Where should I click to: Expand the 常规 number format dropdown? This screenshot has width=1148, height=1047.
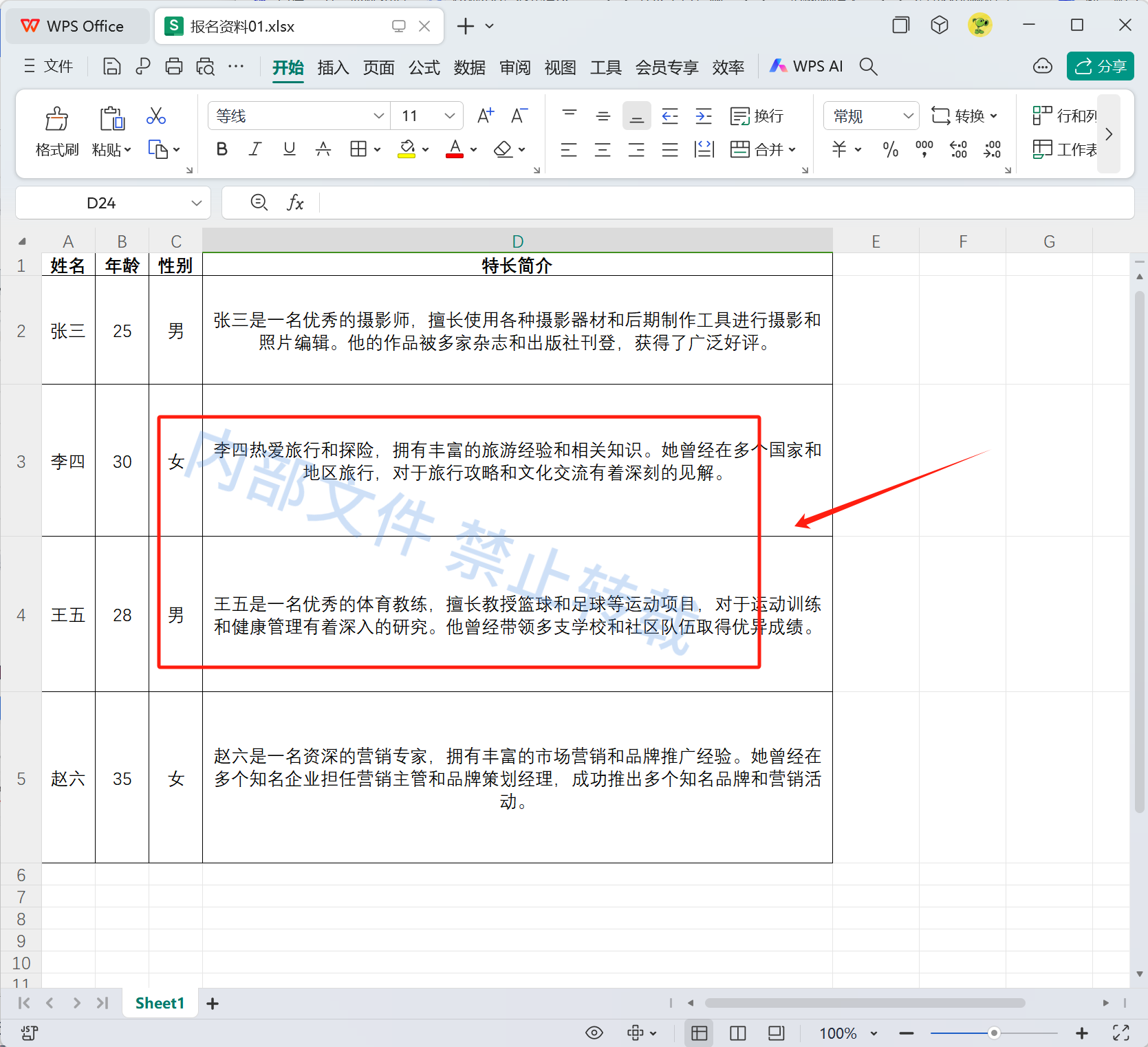pyautogui.click(x=909, y=116)
